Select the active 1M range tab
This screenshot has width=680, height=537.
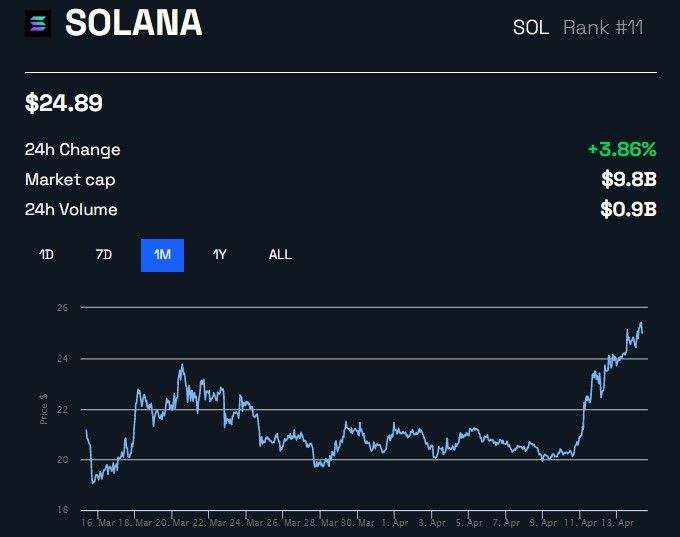click(x=162, y=255)
